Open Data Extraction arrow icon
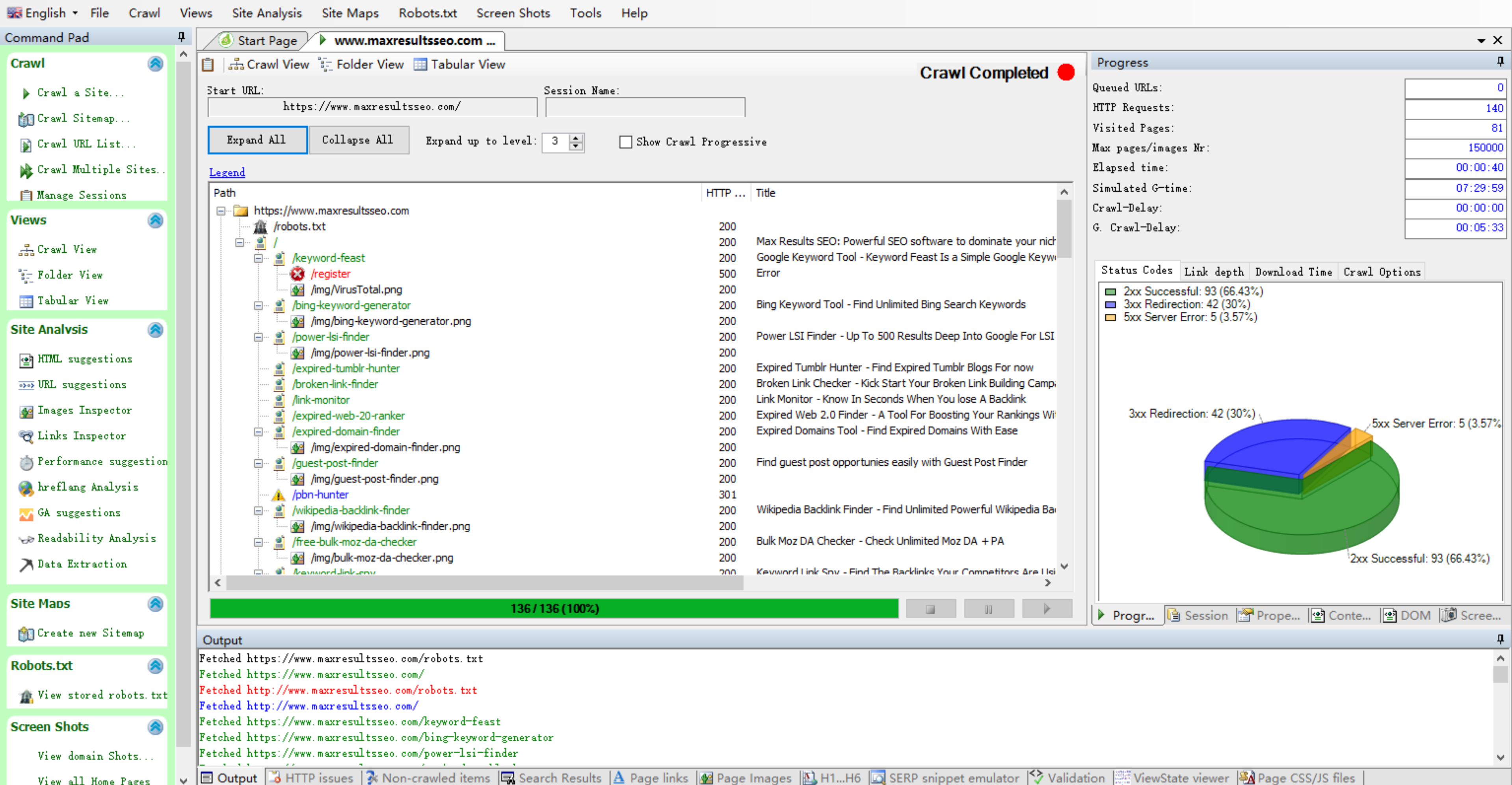The height and width of the screenshot is (785, 1512). (x=26, y=565)
